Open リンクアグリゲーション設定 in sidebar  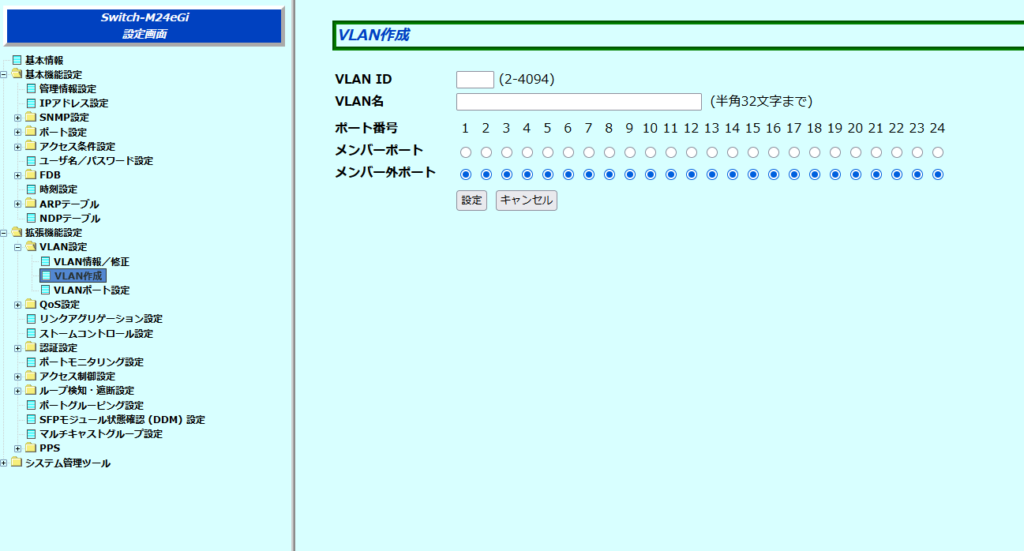coord(100,319)
